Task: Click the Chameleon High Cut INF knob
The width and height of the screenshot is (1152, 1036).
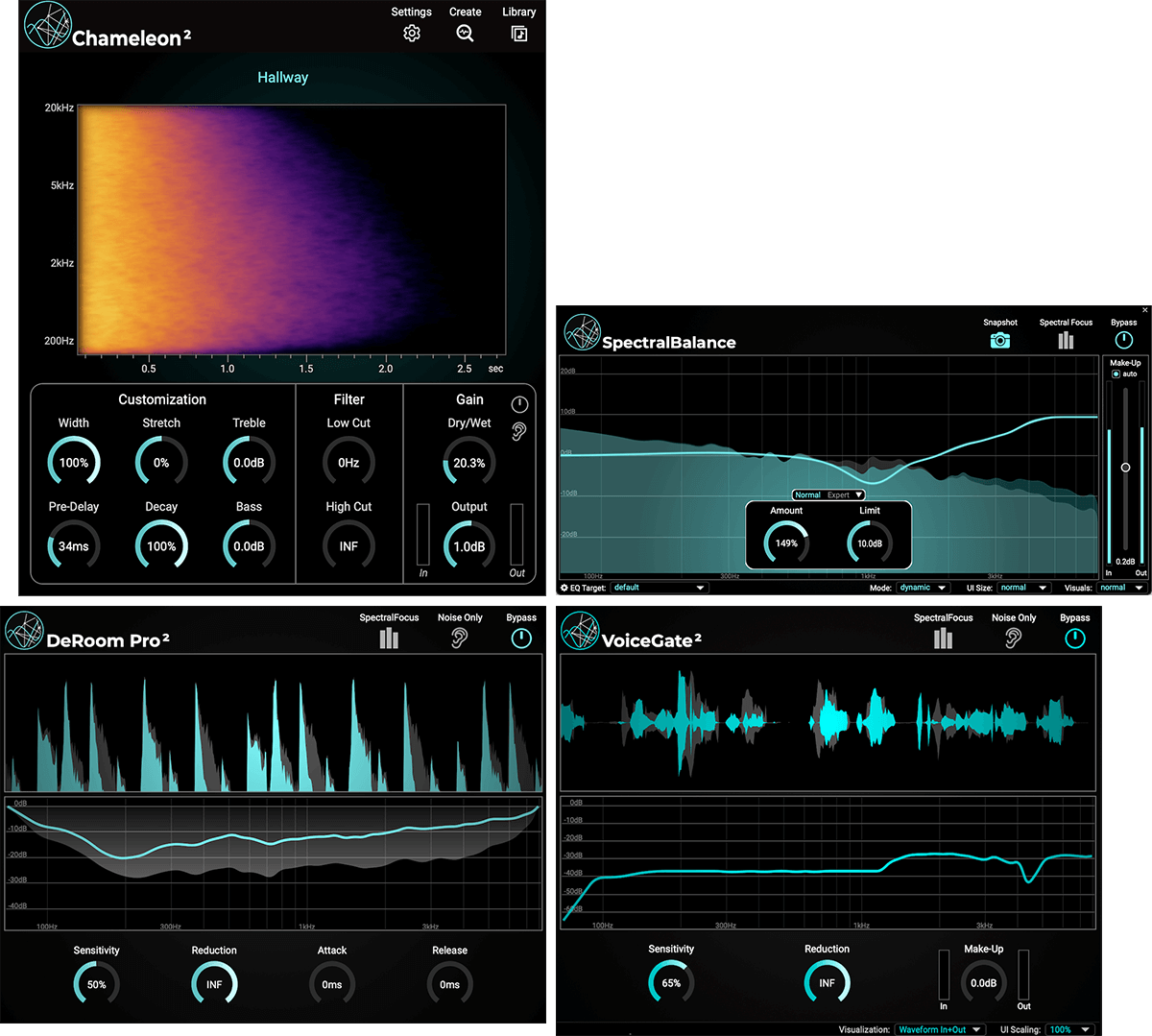Action: 348,545
